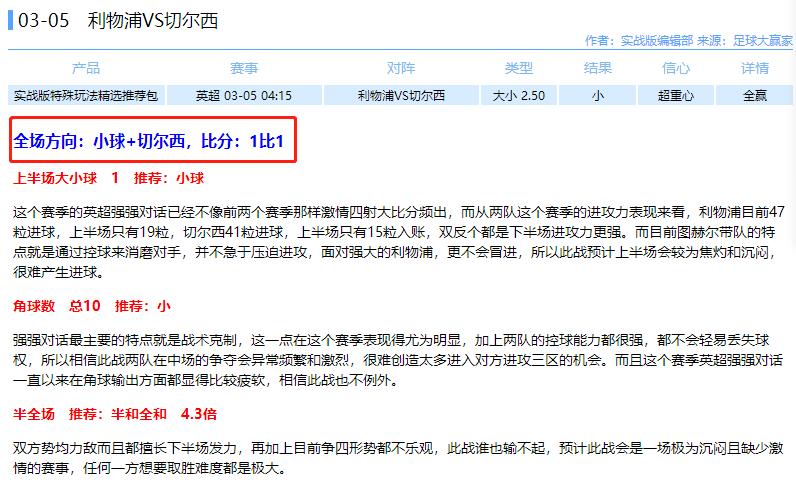Image resolution: width=796 pixels, height=482 pixels.
Task: Select the cell 英超 03-05 04:15
Action: [244, 95]
